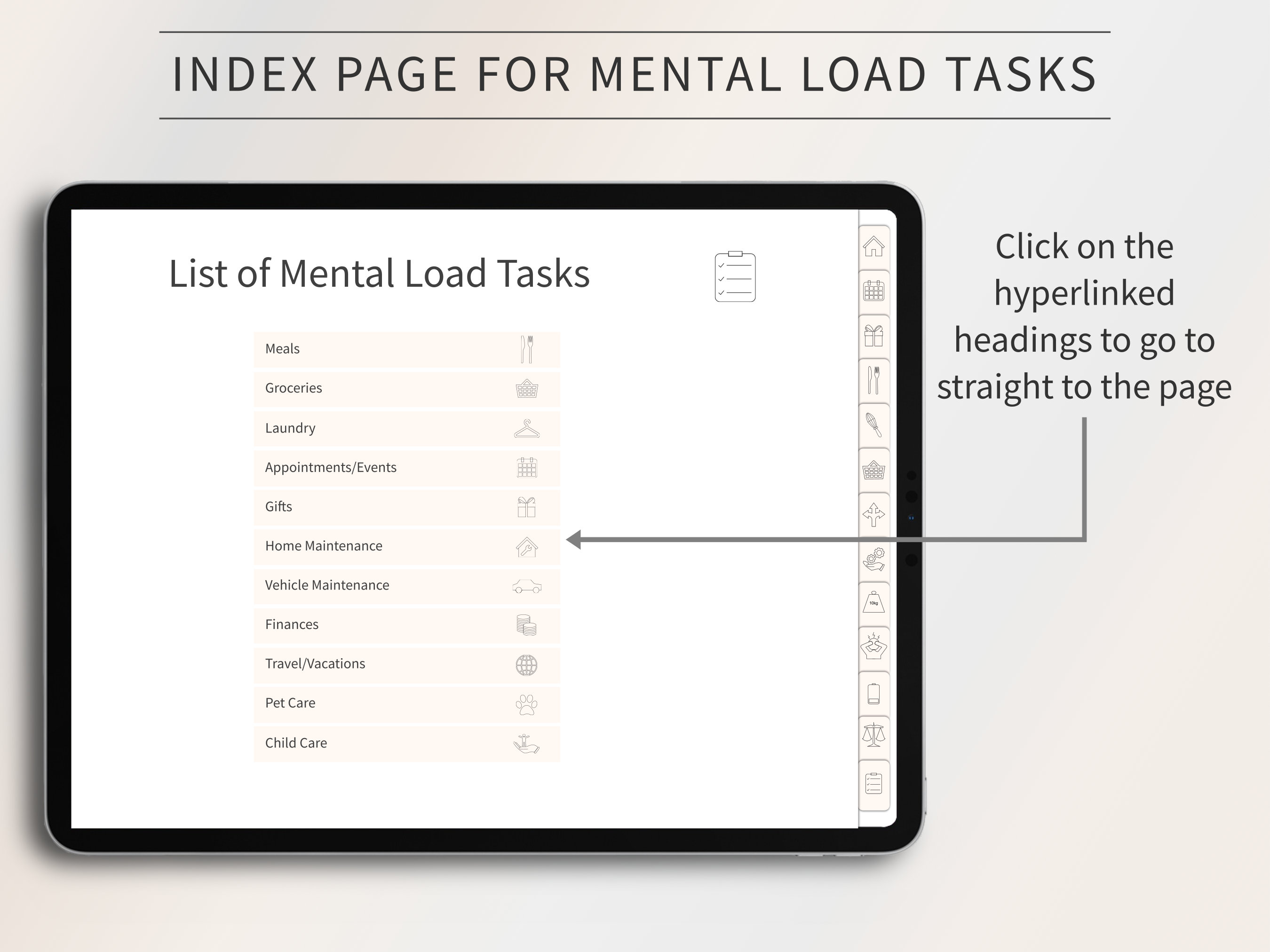1270x952 pixels.
Task: Open the Appointments/Events page
Action: coord(406,468)
